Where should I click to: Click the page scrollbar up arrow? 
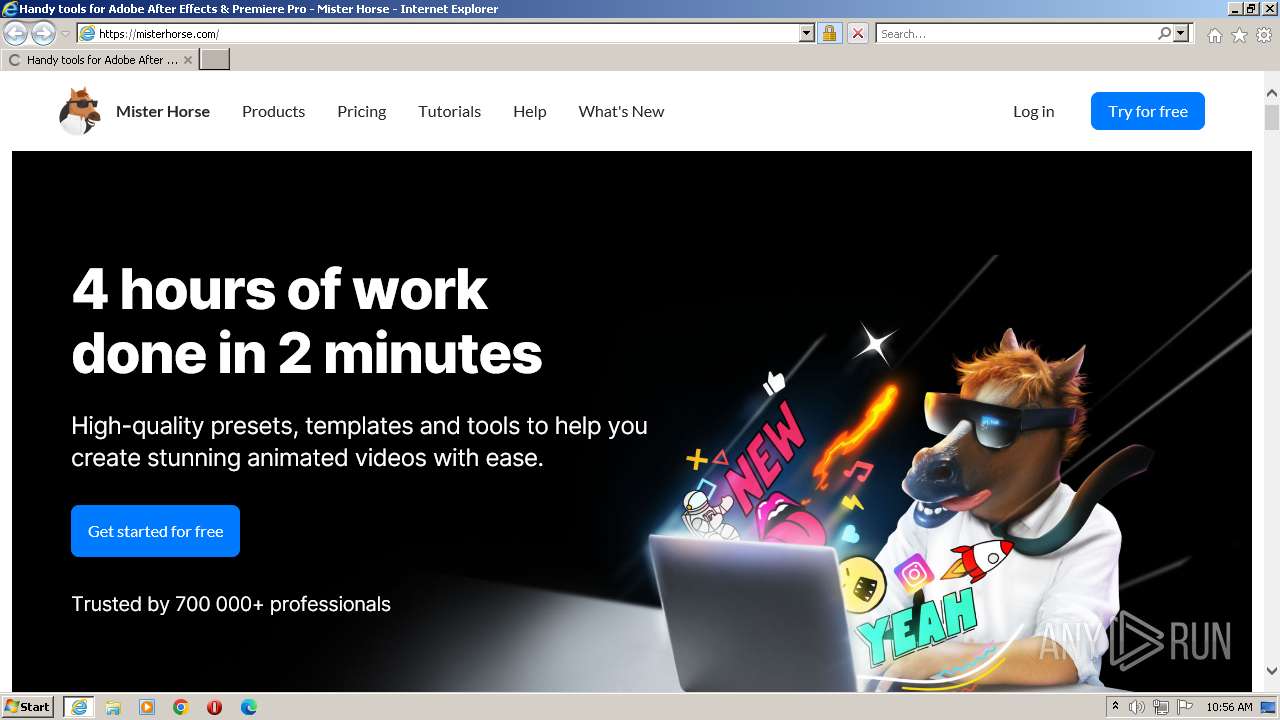pos(1271,93)
